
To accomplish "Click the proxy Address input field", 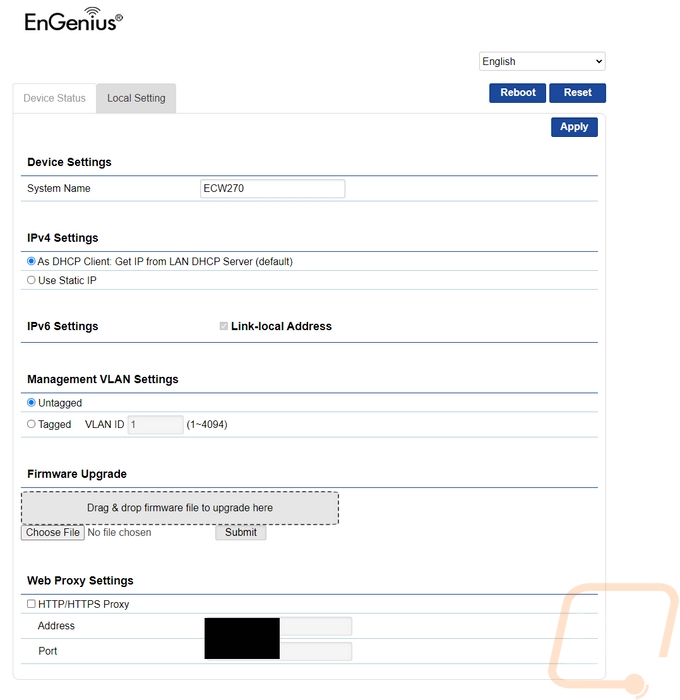I will tap(315, 626).
